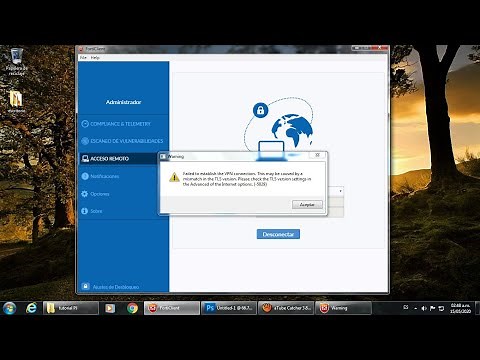This screenshot has height=360, width=480.
Task: Launch Internet Explorer from taskbar
Action: pos(31,308)
